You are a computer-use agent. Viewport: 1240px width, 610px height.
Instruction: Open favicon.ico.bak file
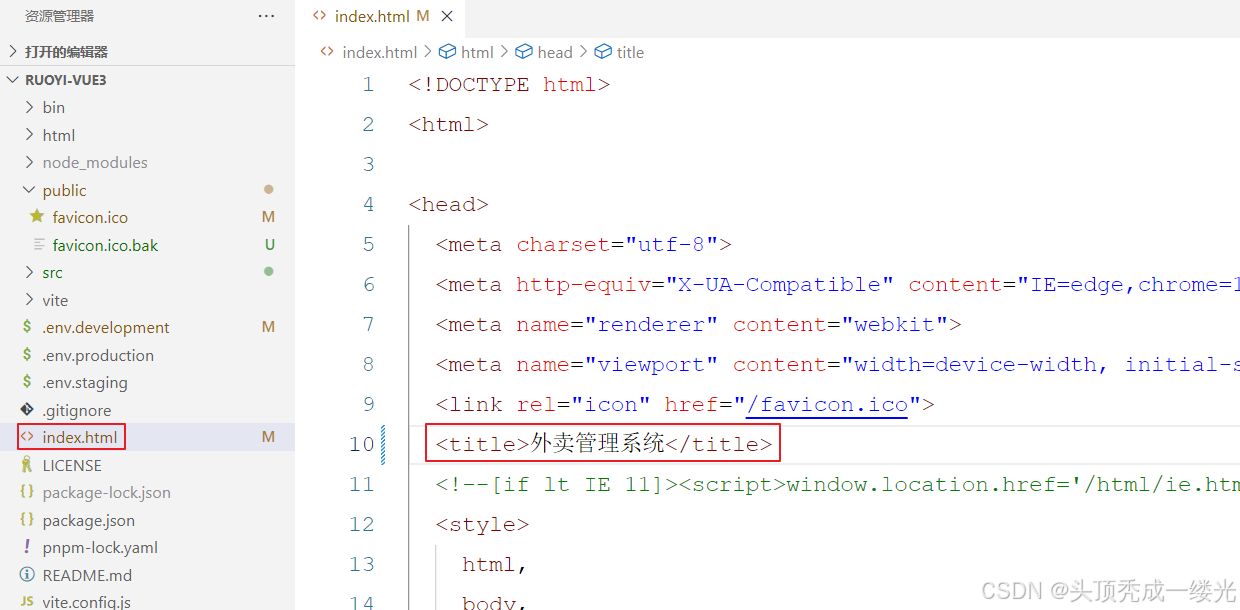[x=105, y=245]
